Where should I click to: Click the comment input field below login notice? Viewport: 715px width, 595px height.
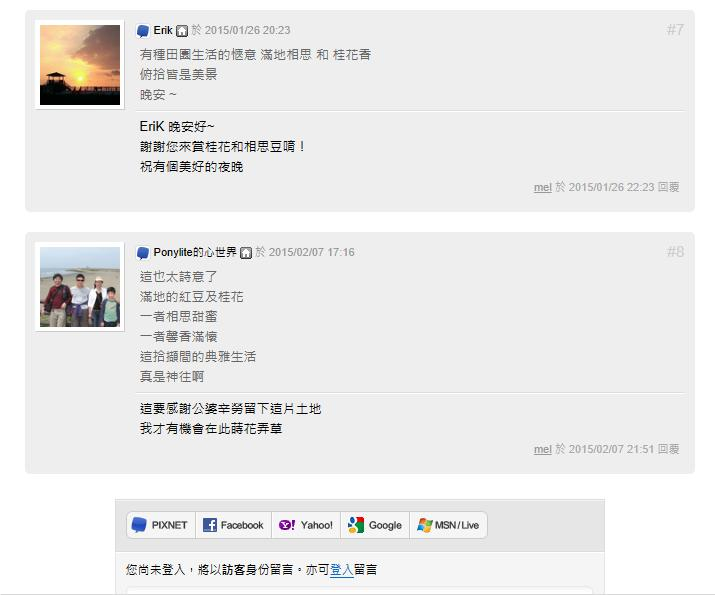click(x=360, y=590)
